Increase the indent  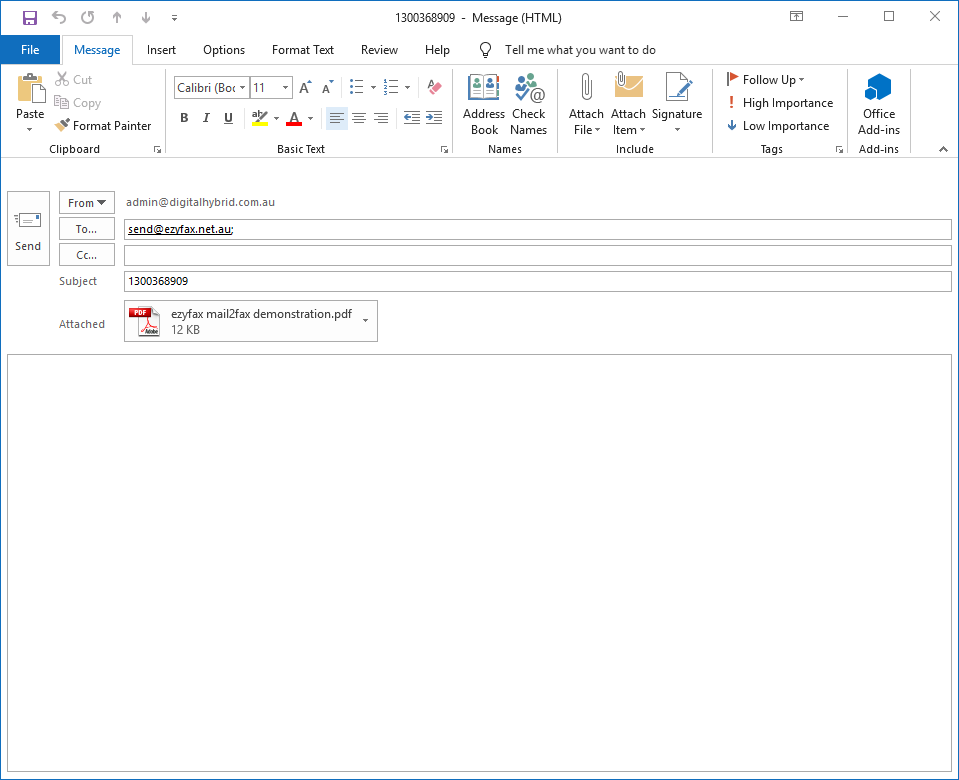tap(434, 117)
